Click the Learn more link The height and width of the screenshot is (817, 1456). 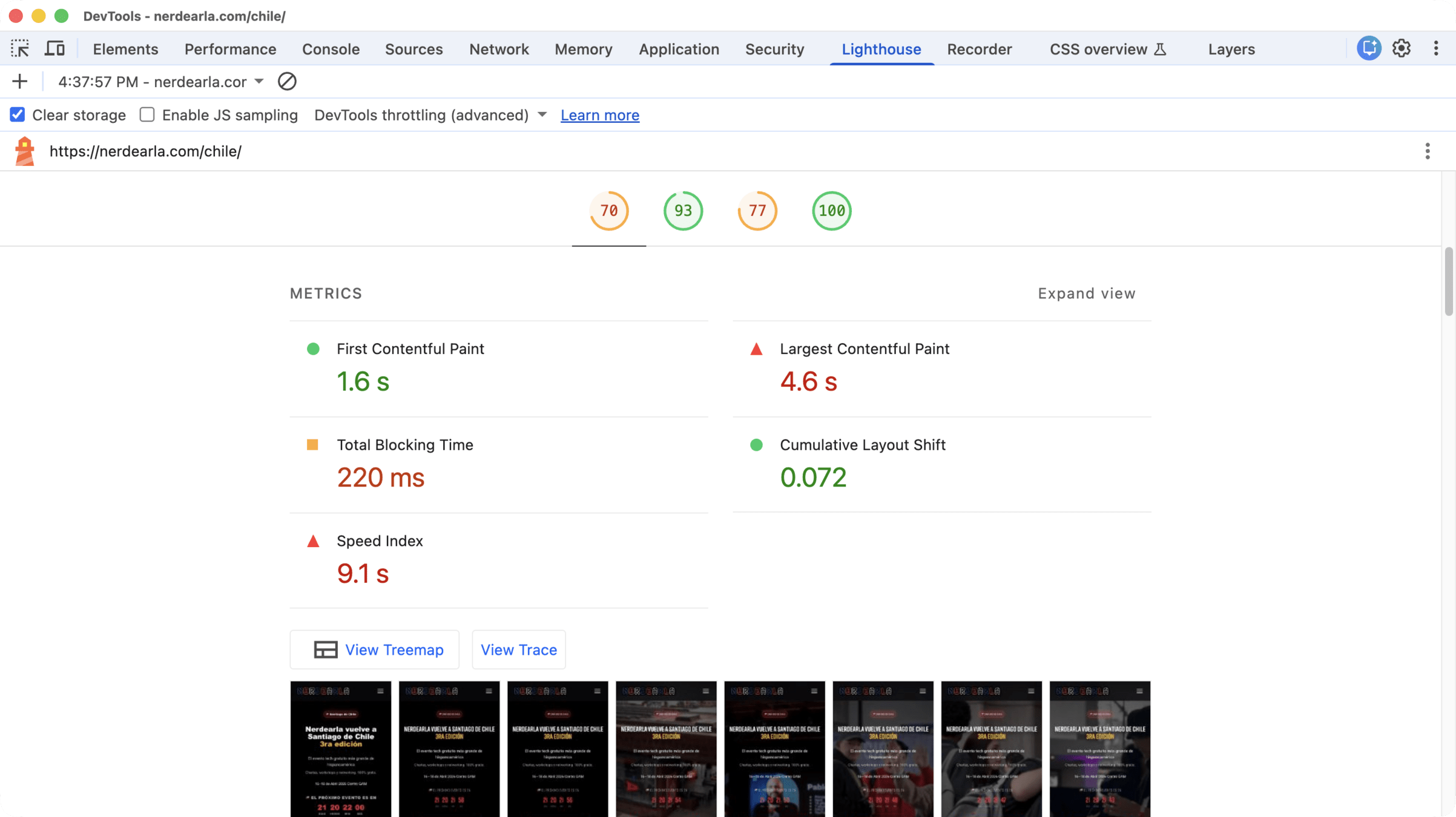[599, 115]
